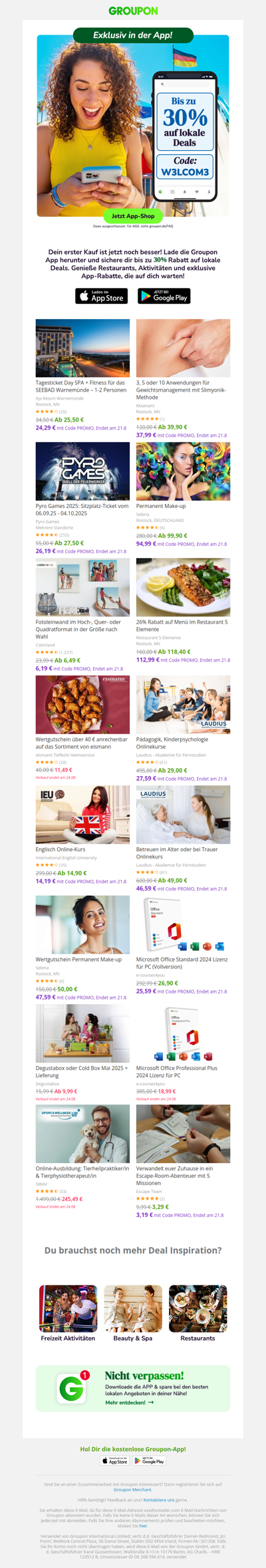Screen dimensions: 266x1568
Task: Click the Englisch Online-Kurs deal title
Action: coord(61,849)
